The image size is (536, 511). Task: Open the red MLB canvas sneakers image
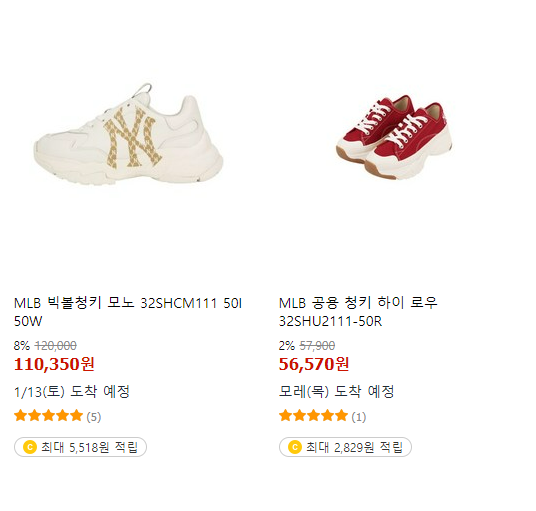point(394,137)
